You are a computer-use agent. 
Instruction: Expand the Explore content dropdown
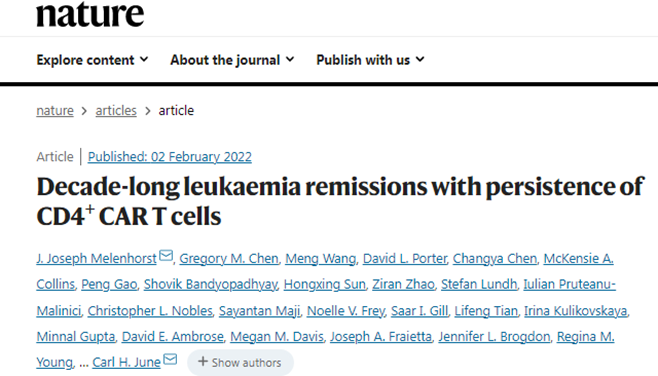pyautogui.click(x=92, y=60)
